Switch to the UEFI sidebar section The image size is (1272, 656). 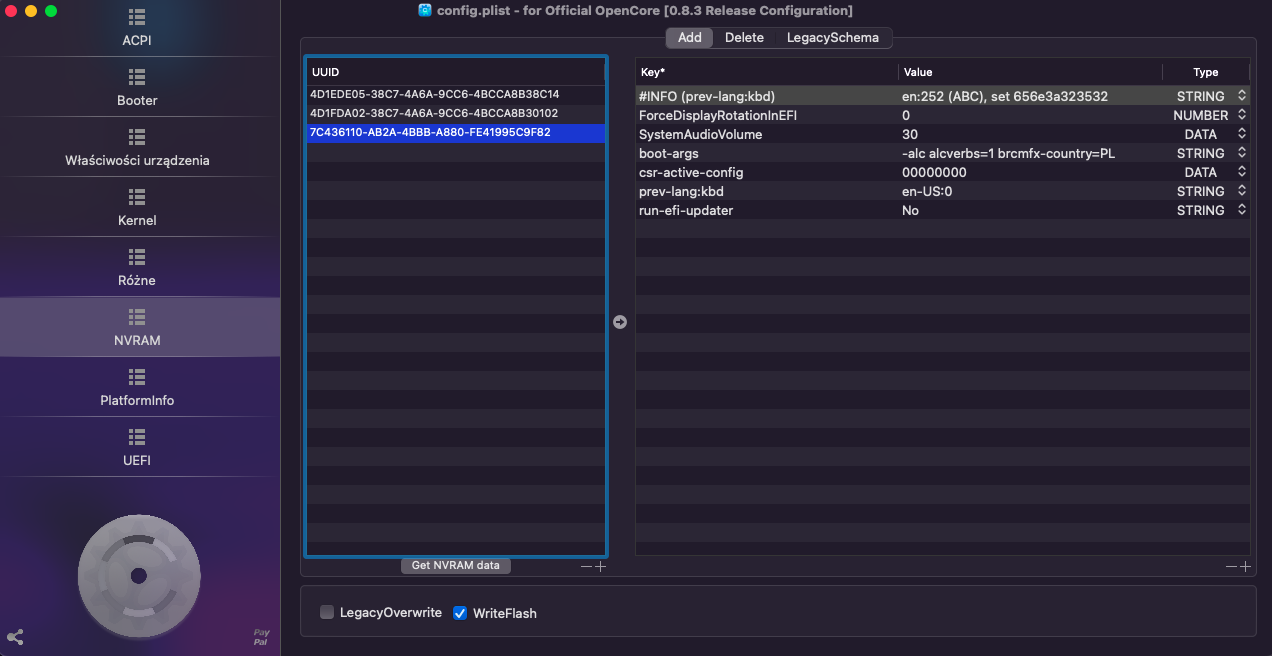(x=137, y=448)
